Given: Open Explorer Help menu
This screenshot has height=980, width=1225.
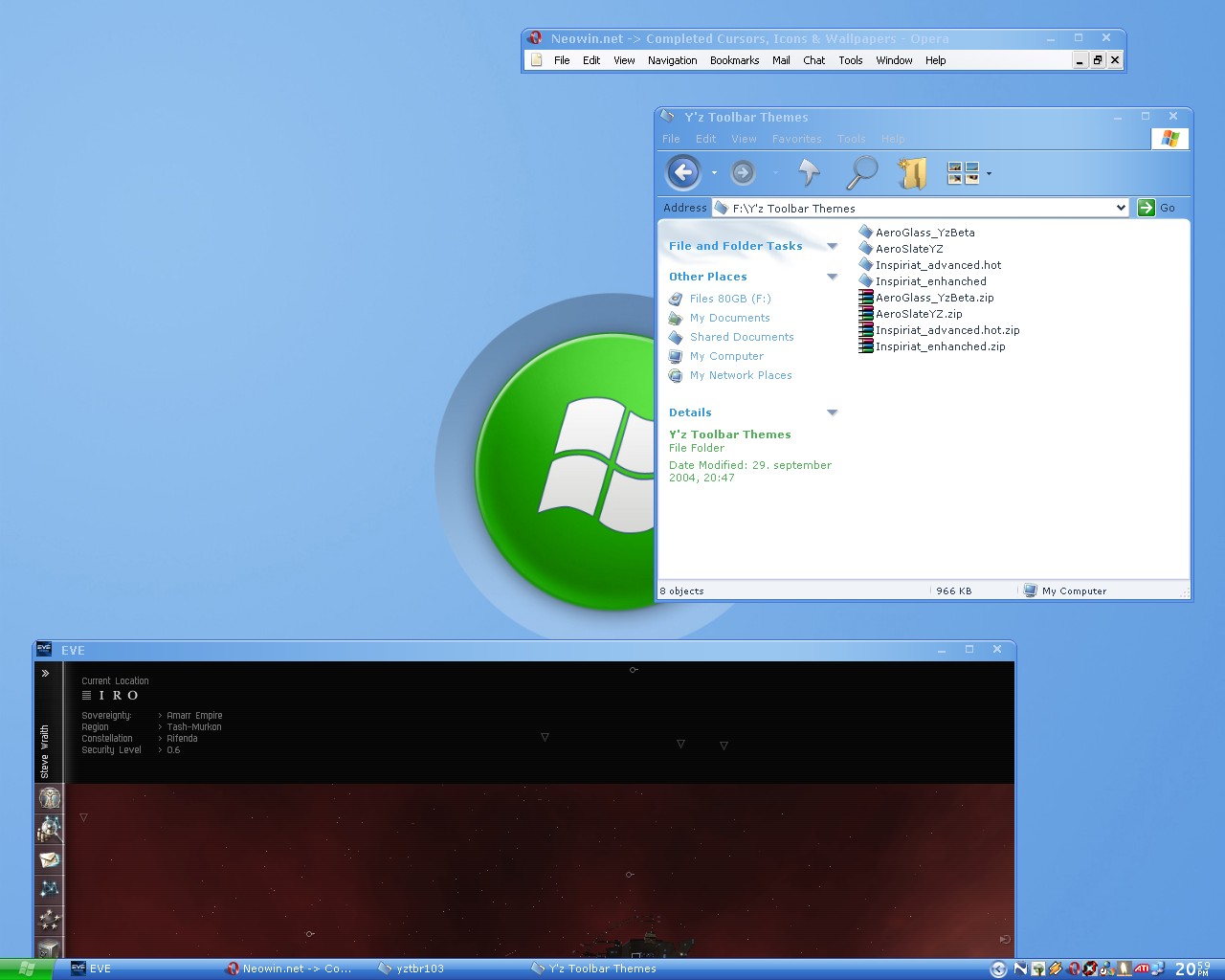Looking at the screenshot, I should coord(893,139).
